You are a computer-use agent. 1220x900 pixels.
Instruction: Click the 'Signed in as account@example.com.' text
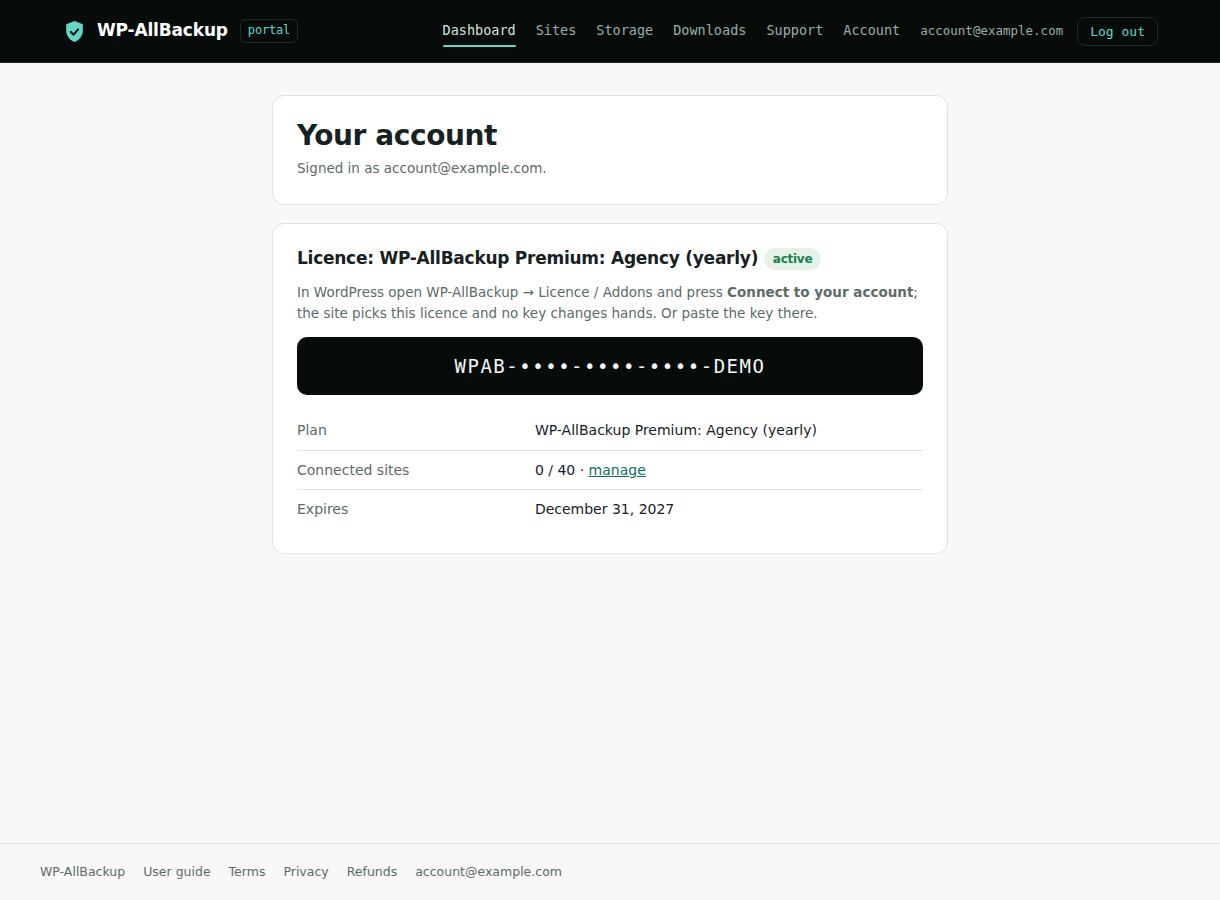click(x=422, y=168)
